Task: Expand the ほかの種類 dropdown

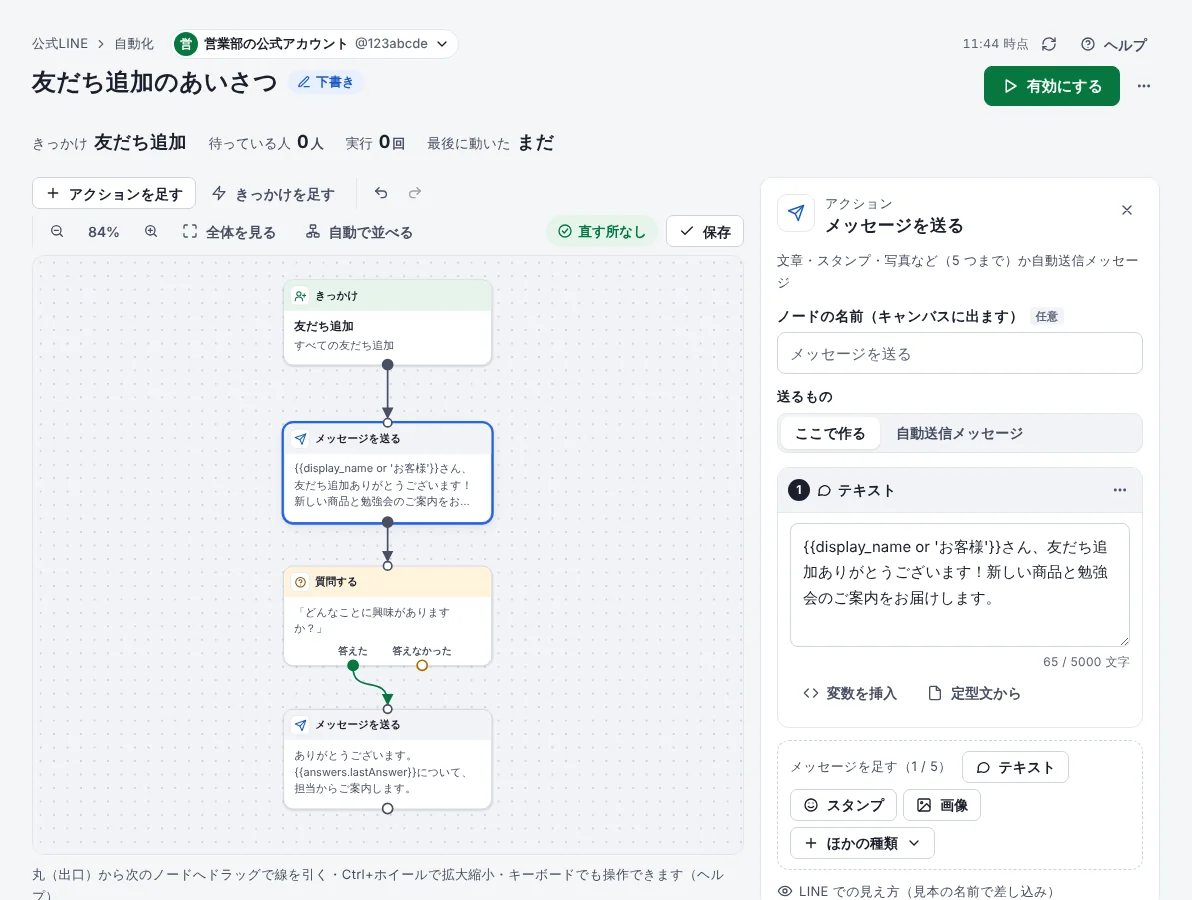Action: point(862,843)
